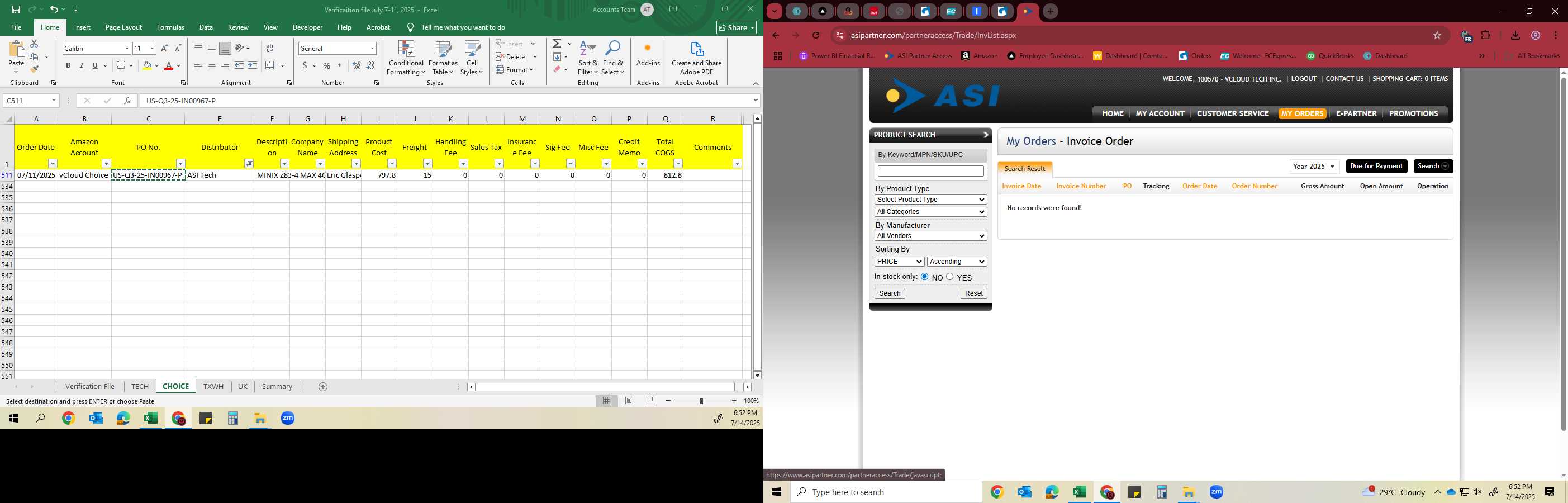Open the Select Product Type dropdown
The height and width of the screenshot is (503, 1568).
point(930,200)
